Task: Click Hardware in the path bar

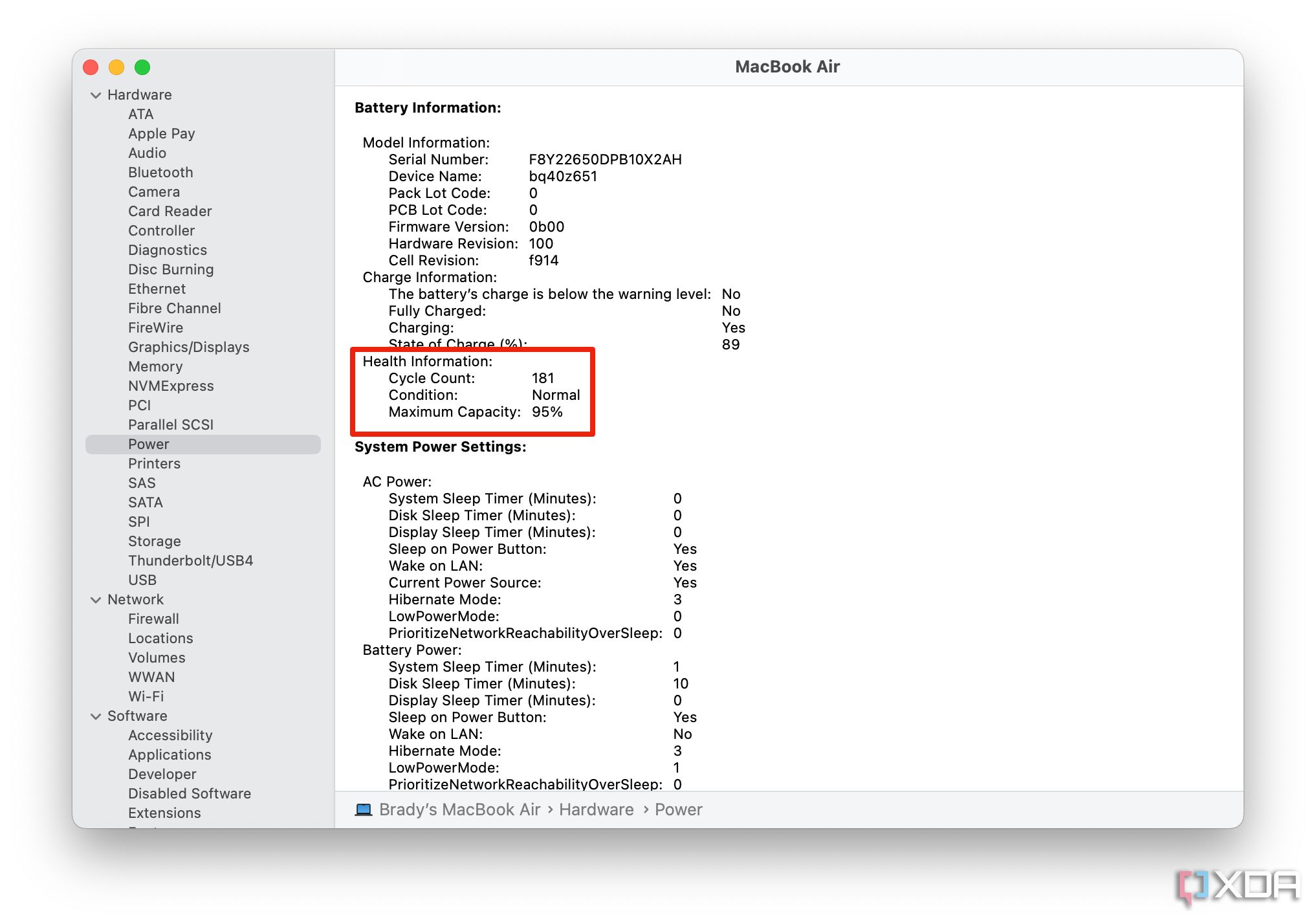Action: [x=596, y=809]
